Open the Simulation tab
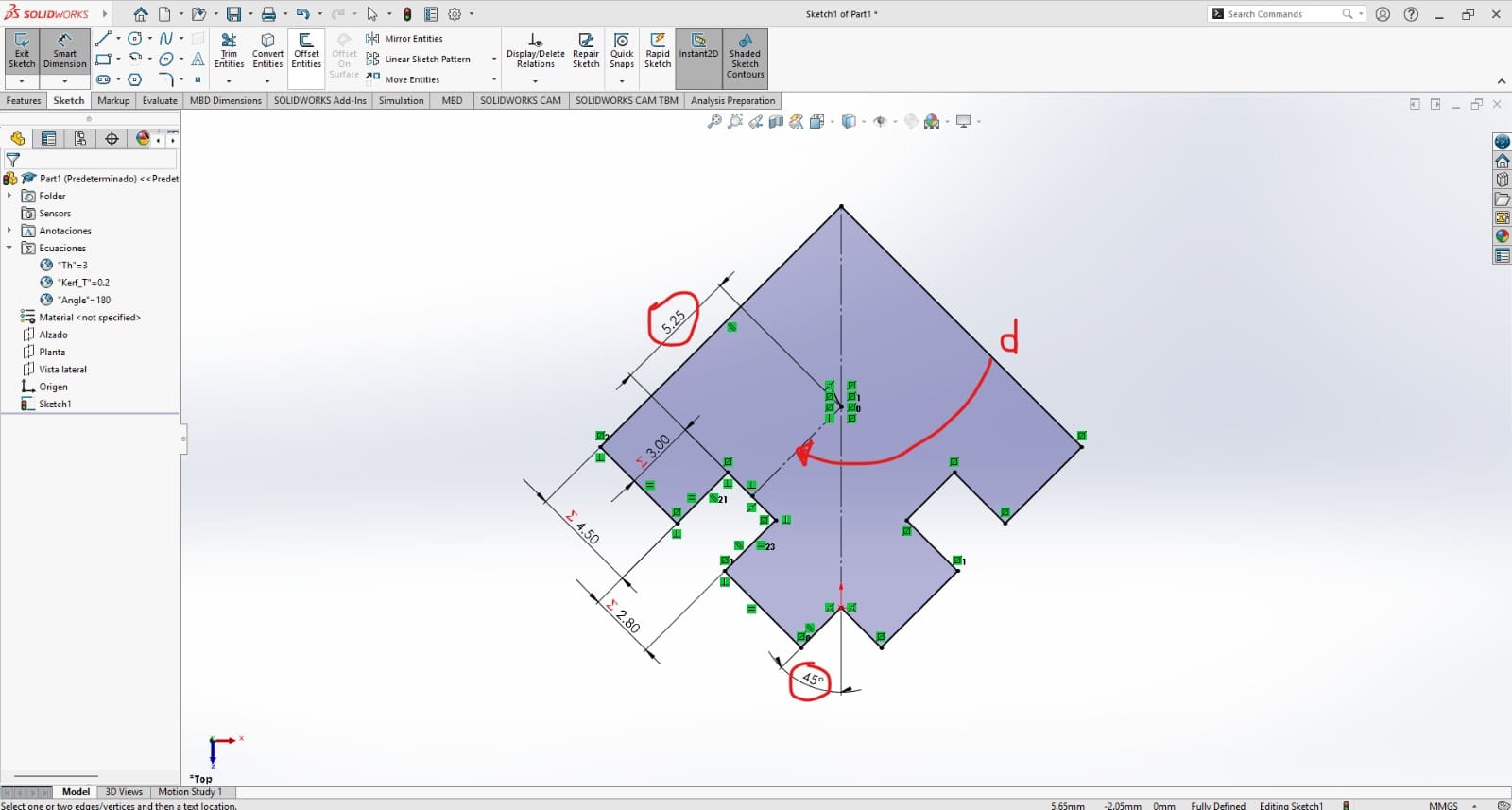 (x=402, y=100)
